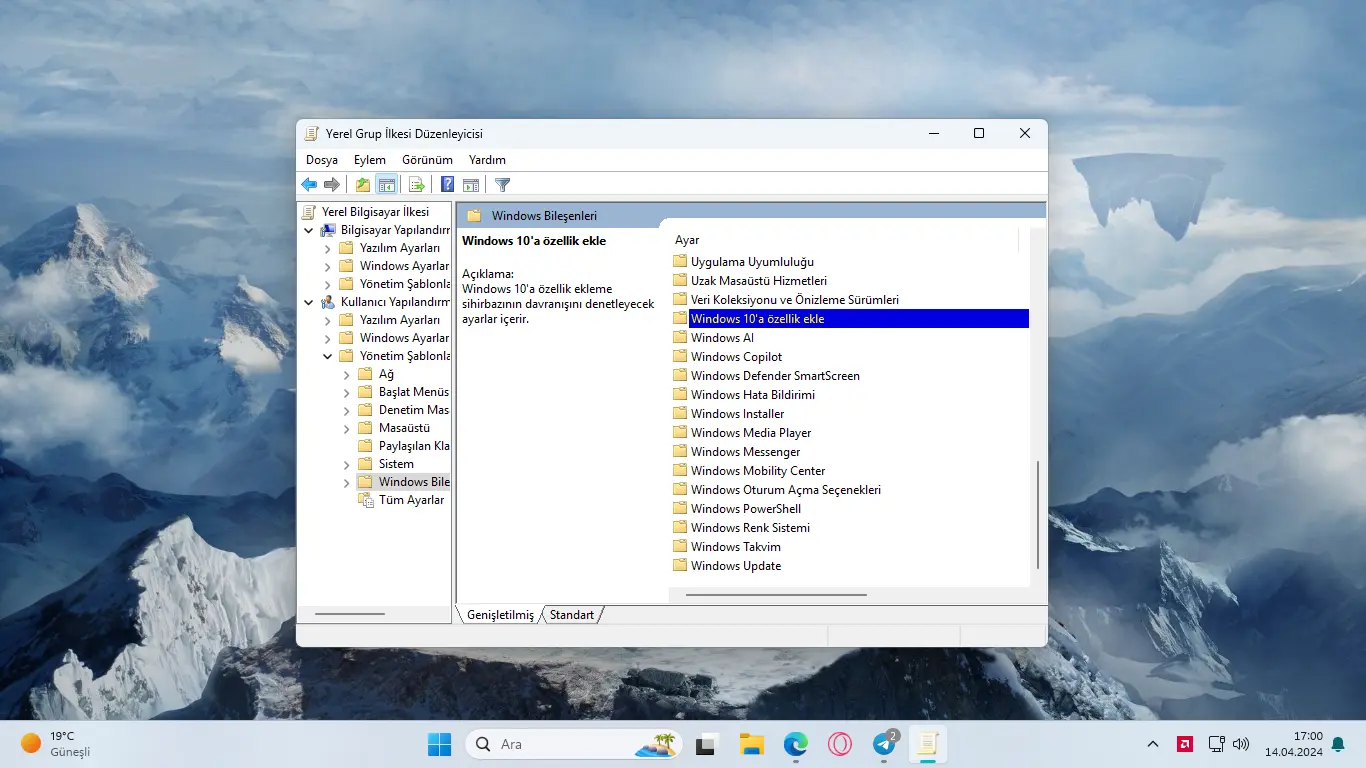Toggle the Show/Hide Action Pane toolbar icon

click(x=471, y=185)
